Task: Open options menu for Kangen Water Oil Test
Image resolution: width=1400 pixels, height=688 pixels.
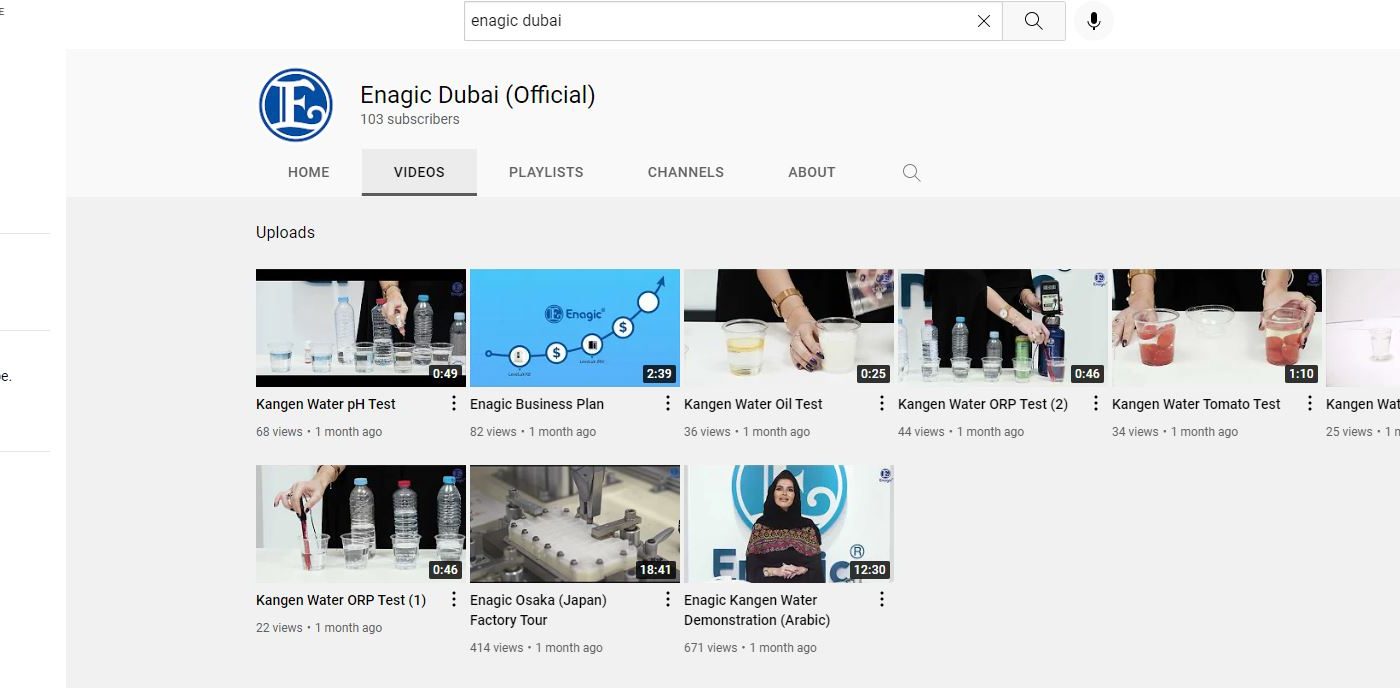Action: [882, 404]
